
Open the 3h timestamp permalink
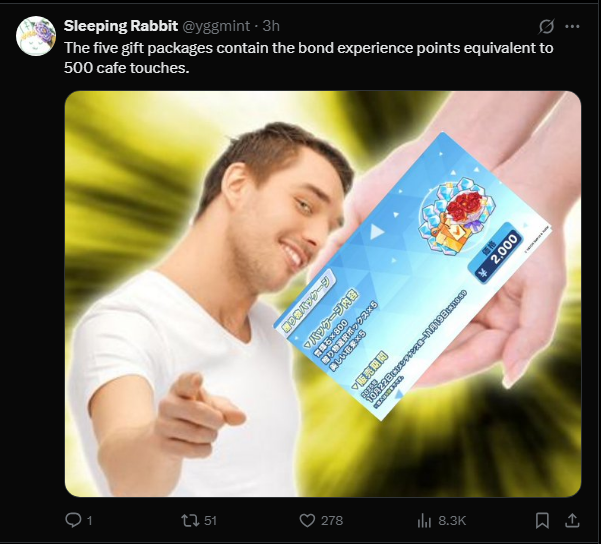point(271,26)
